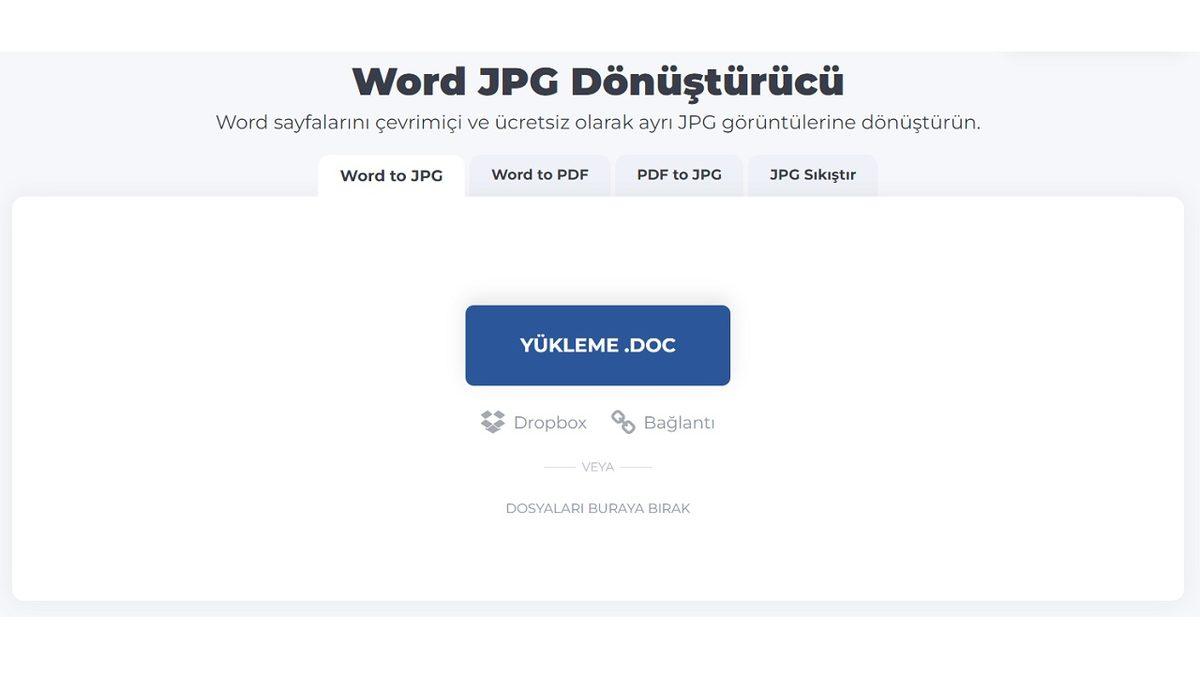Viewport: 1200px width, 675px height.
Task: Click the Word JPG Dönüştürücü page title
Action: coord(598,80)
